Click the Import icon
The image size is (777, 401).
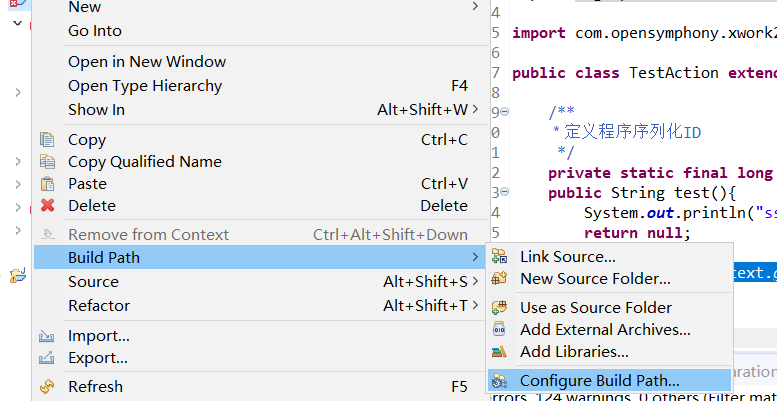pos(47,336)
